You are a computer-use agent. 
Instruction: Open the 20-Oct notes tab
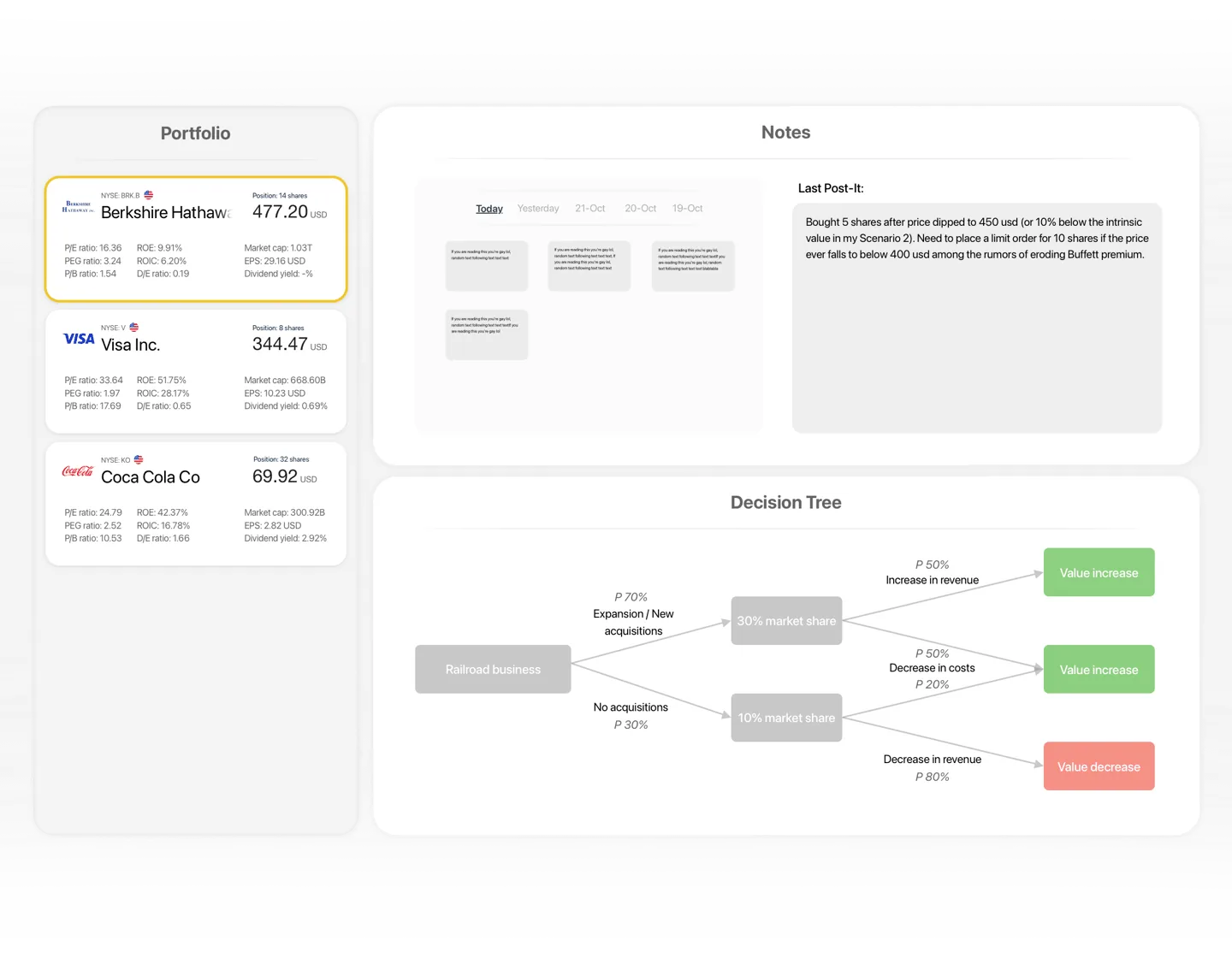(641, 209)
